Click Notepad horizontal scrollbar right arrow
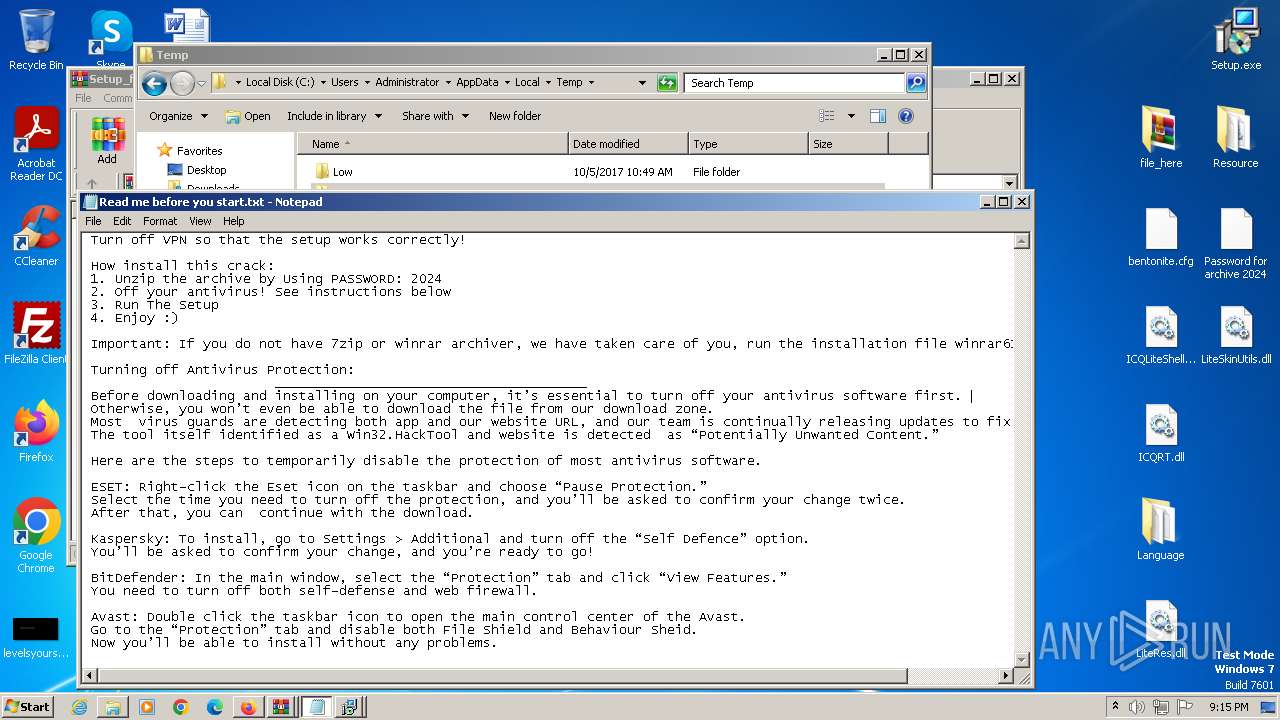1280x720 pixels. coord(1006,676)
